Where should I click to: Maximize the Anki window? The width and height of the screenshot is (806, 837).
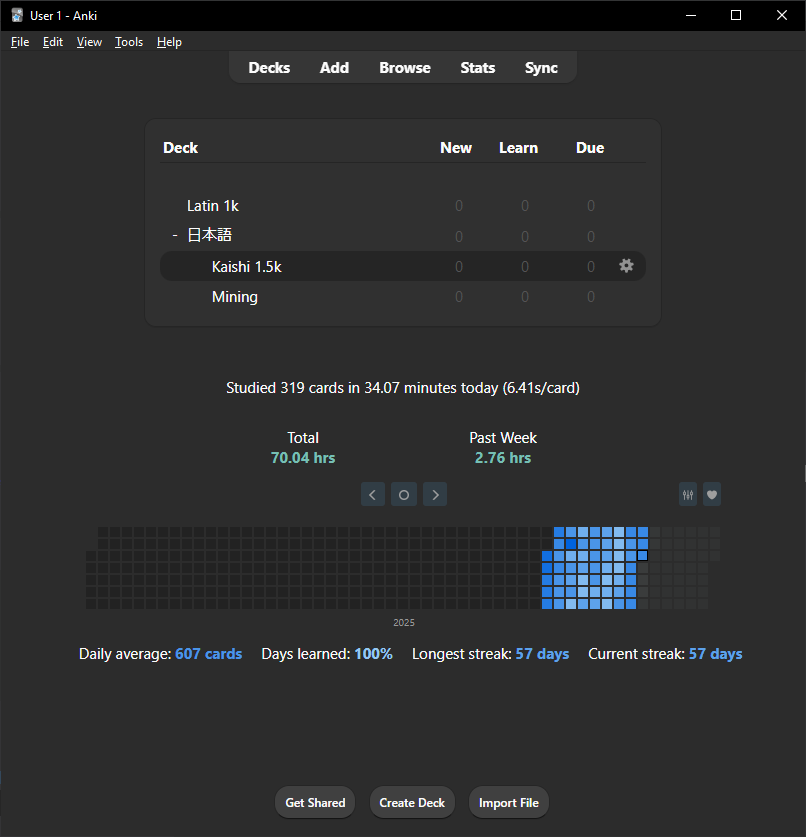point(736,15)
